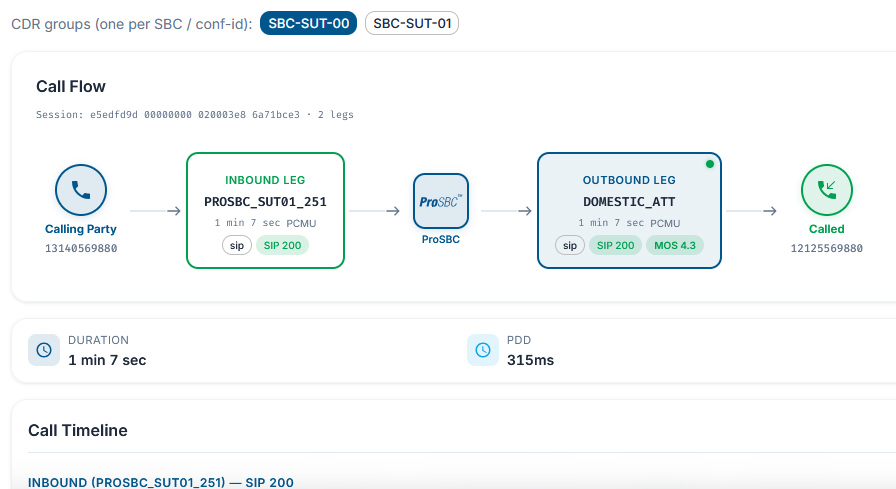Click the sip badge in Outbound Leg
The height and width of the screenshot is (489, 896).
pyautogui.click(x=570, y=246)
